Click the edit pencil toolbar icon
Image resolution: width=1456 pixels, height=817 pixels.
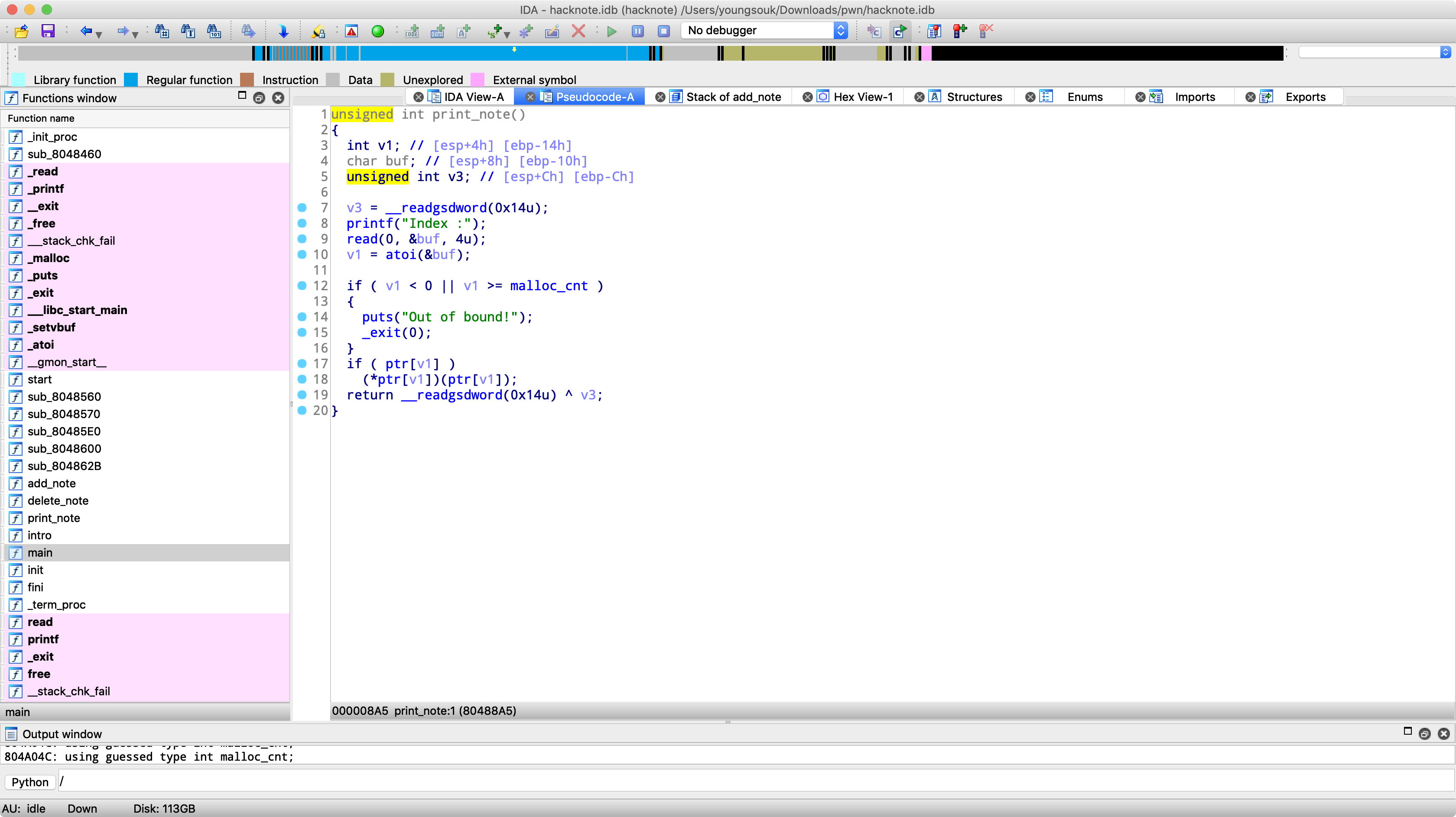pos(552,31)
